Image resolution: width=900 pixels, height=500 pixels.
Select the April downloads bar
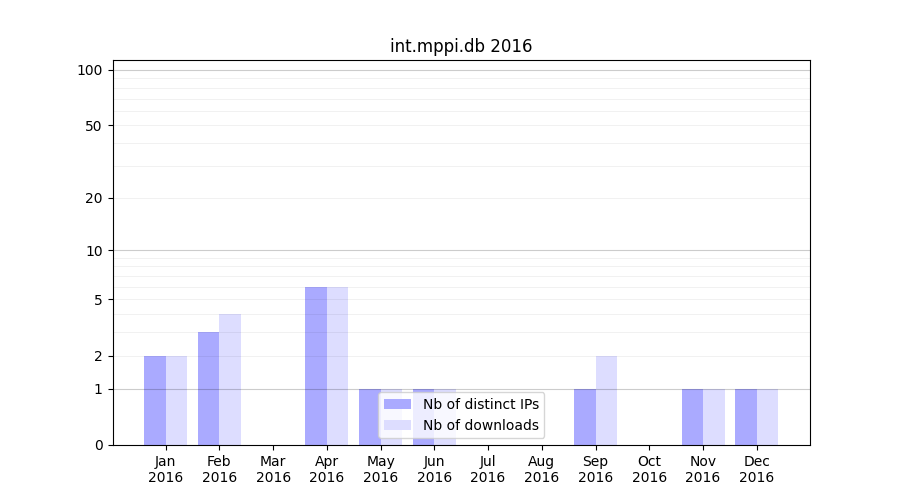pyautogui.click(x=337, y=366)
